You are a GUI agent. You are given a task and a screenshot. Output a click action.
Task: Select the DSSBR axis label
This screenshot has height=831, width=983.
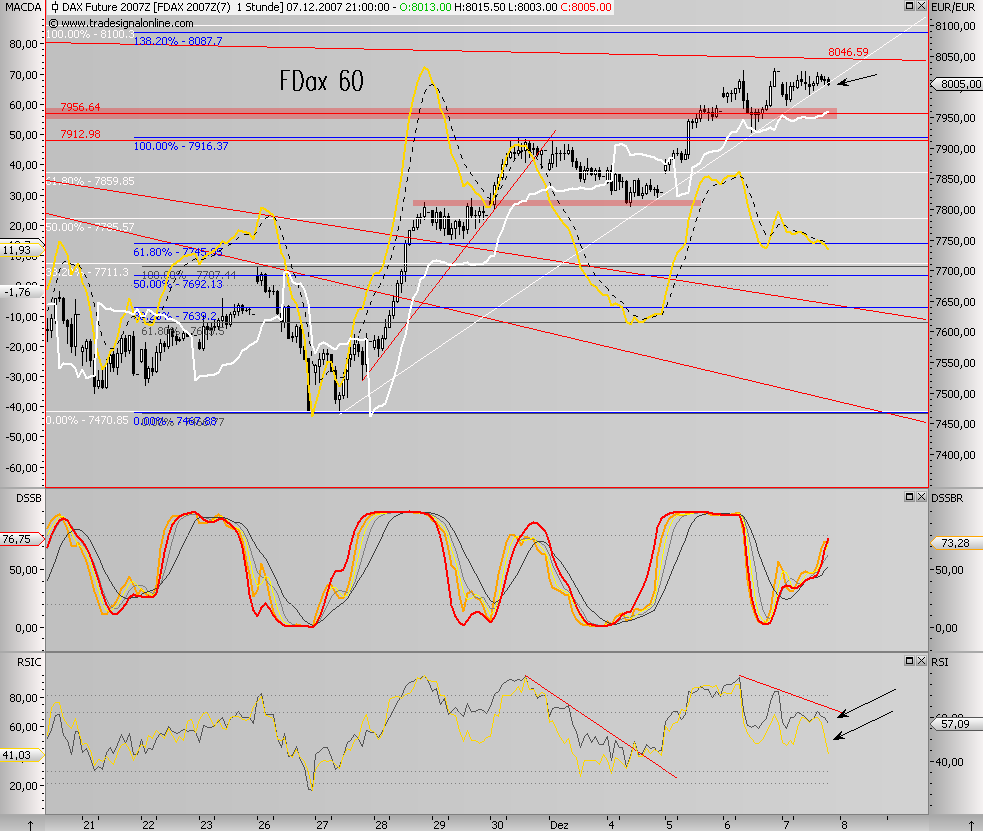coord(947,498)
